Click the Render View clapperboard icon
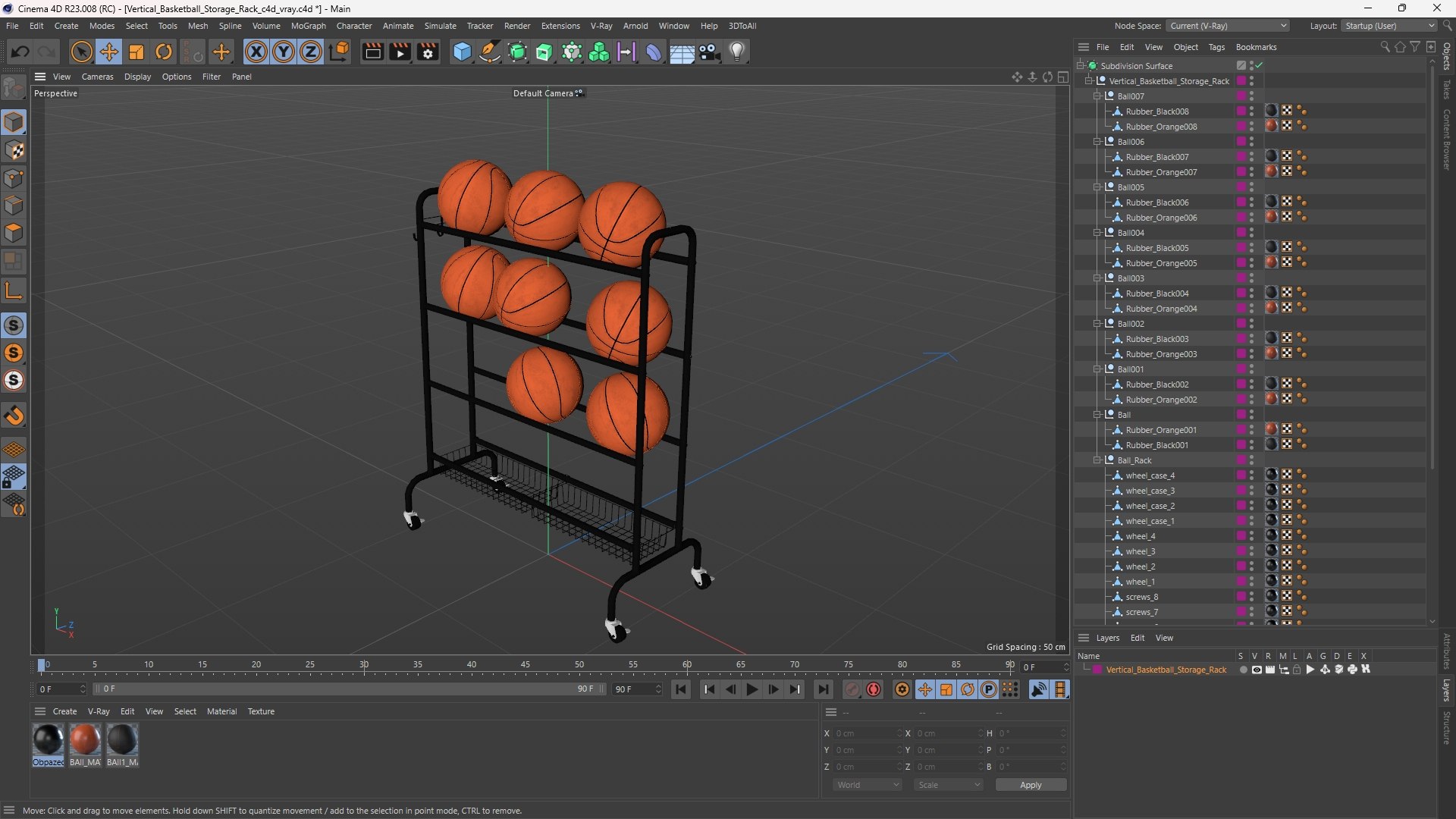The width and height of the screenshot is (1456, 819). click(372, 52)
